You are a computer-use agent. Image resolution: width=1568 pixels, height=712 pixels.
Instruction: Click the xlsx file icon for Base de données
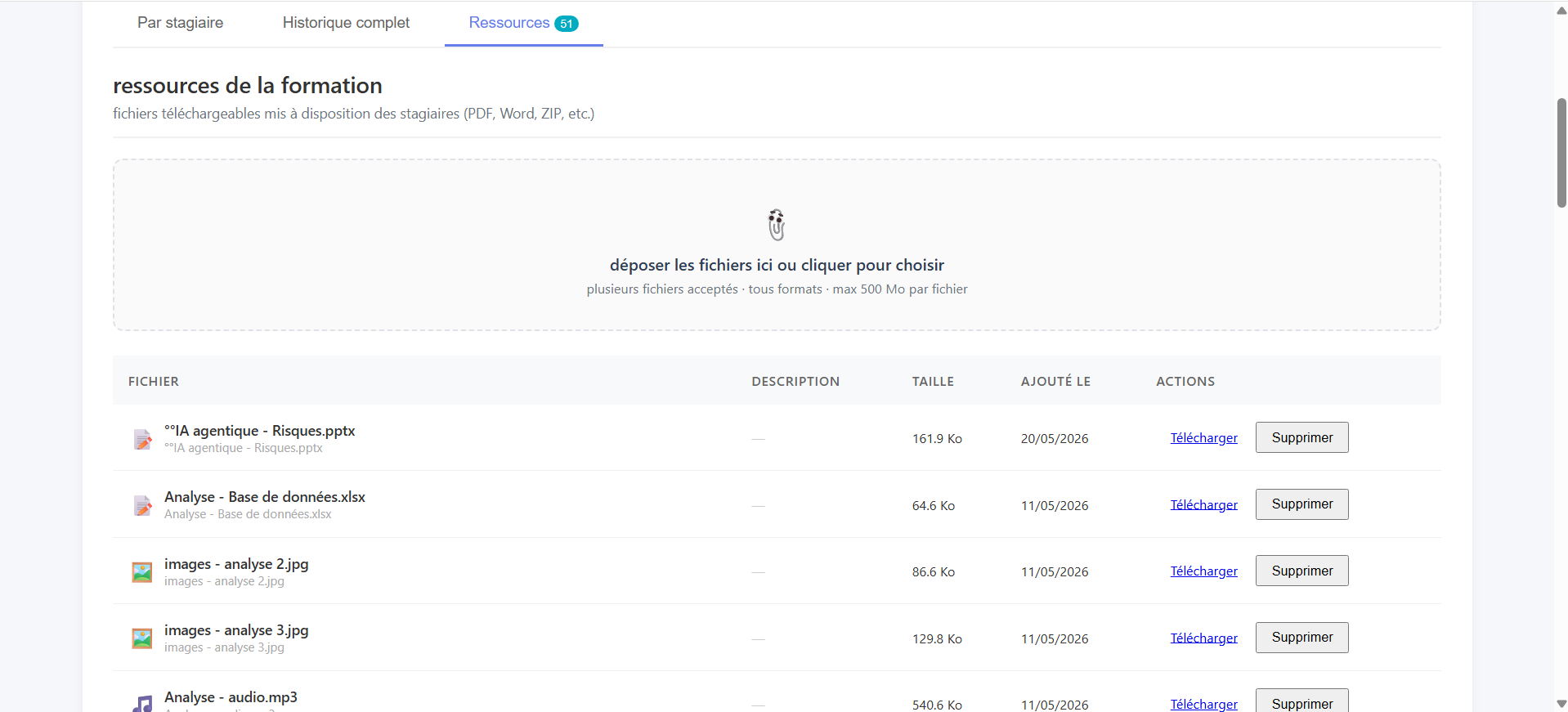(x=142, y=506)
